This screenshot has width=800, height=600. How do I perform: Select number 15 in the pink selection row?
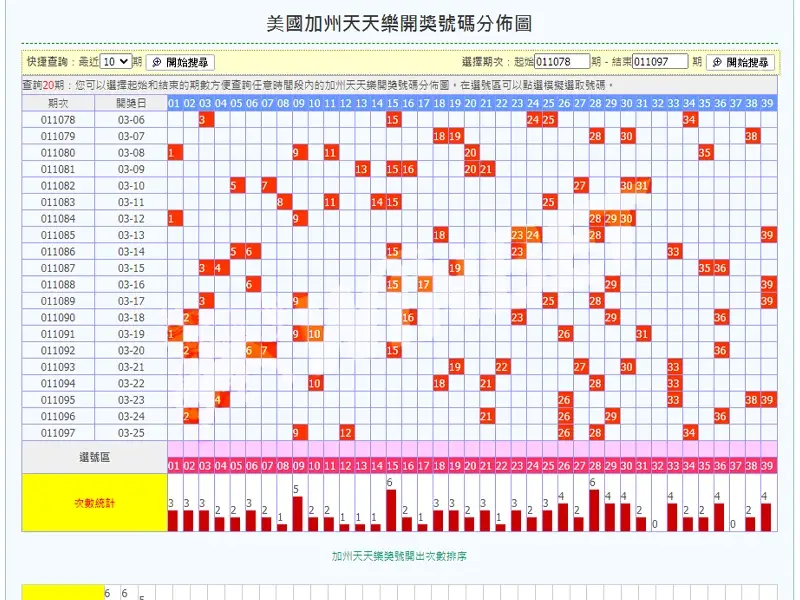pyautogui.click(x=393, y=466)
